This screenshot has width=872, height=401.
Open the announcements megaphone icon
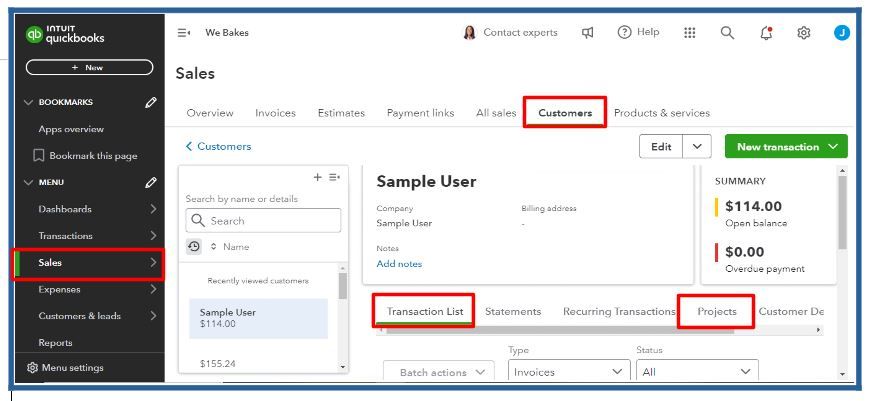[x=587, y=33]
